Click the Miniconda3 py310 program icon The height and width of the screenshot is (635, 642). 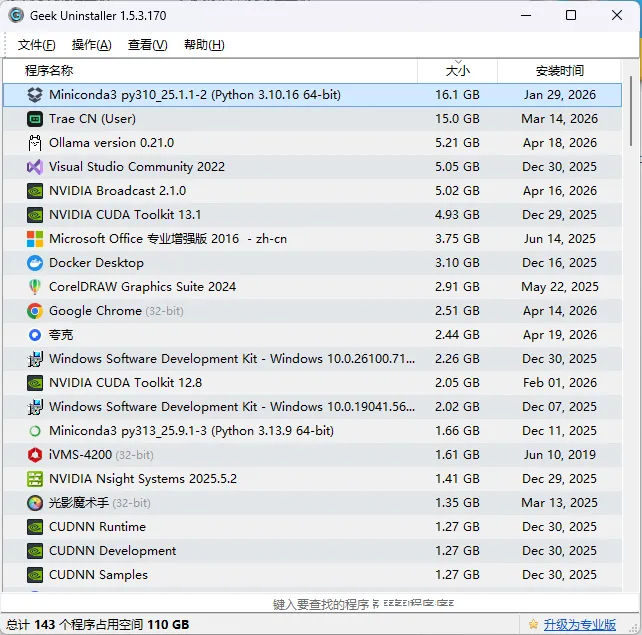pos(35,95)
